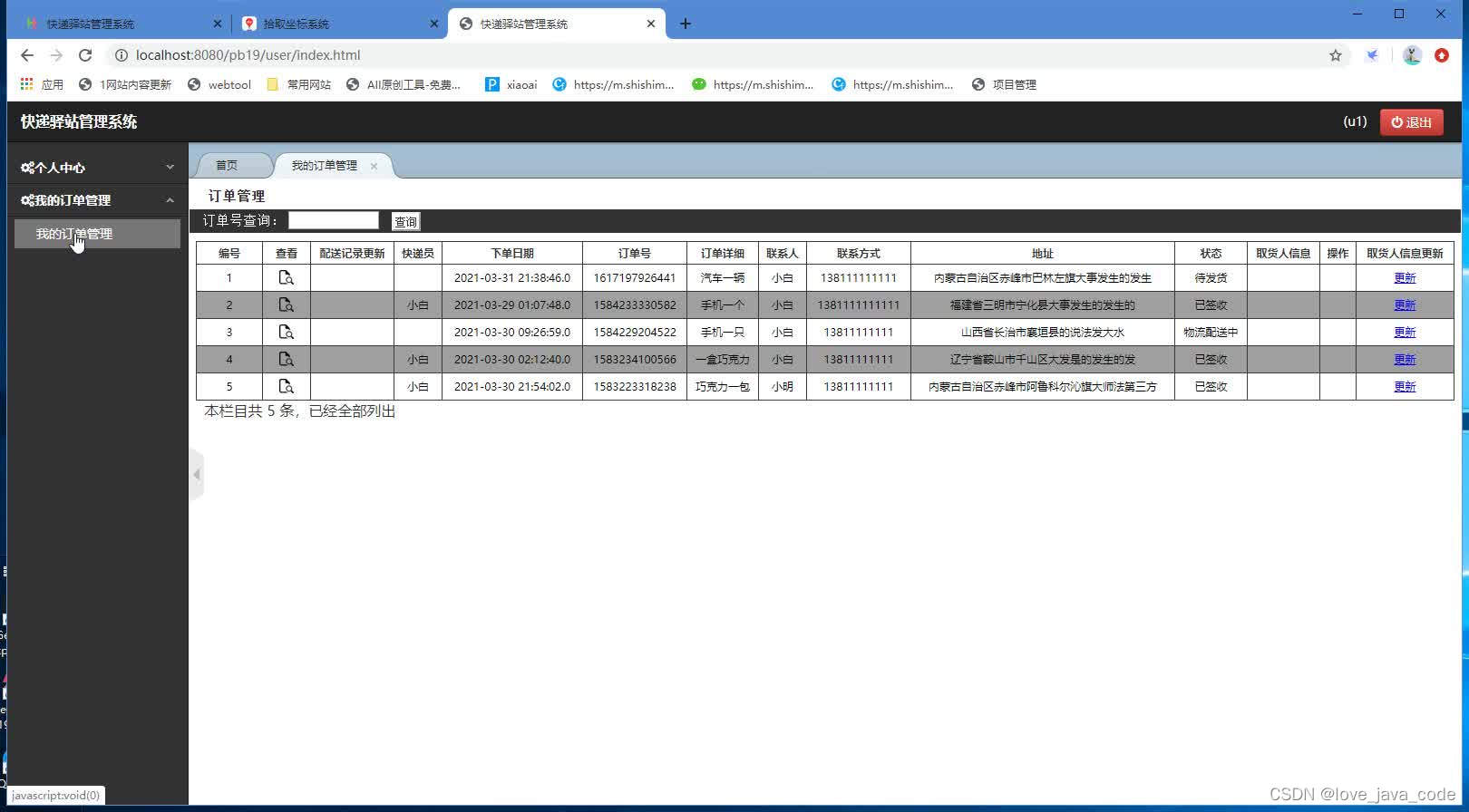Open the 常用网站 bookmark folder
The height and width of the screenshot is (812, 1469).
pos(298,84)
